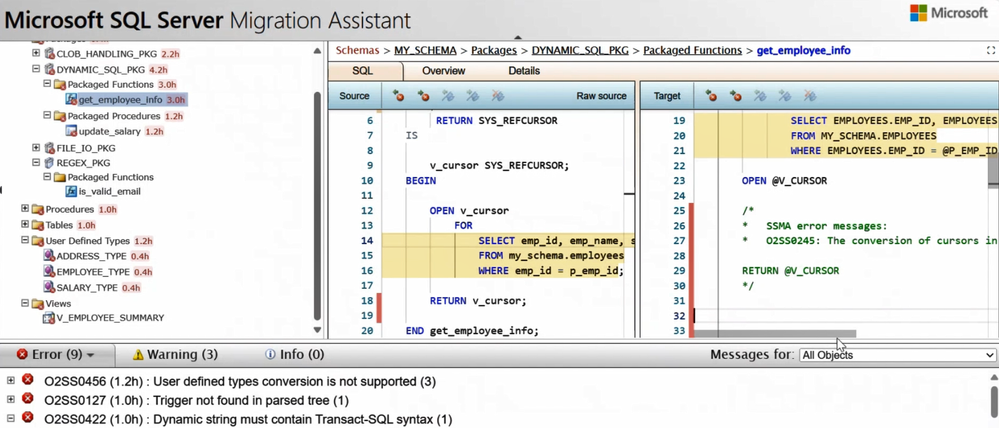Click the FILE_IO_PKG package icon

[x=50, y=148]
